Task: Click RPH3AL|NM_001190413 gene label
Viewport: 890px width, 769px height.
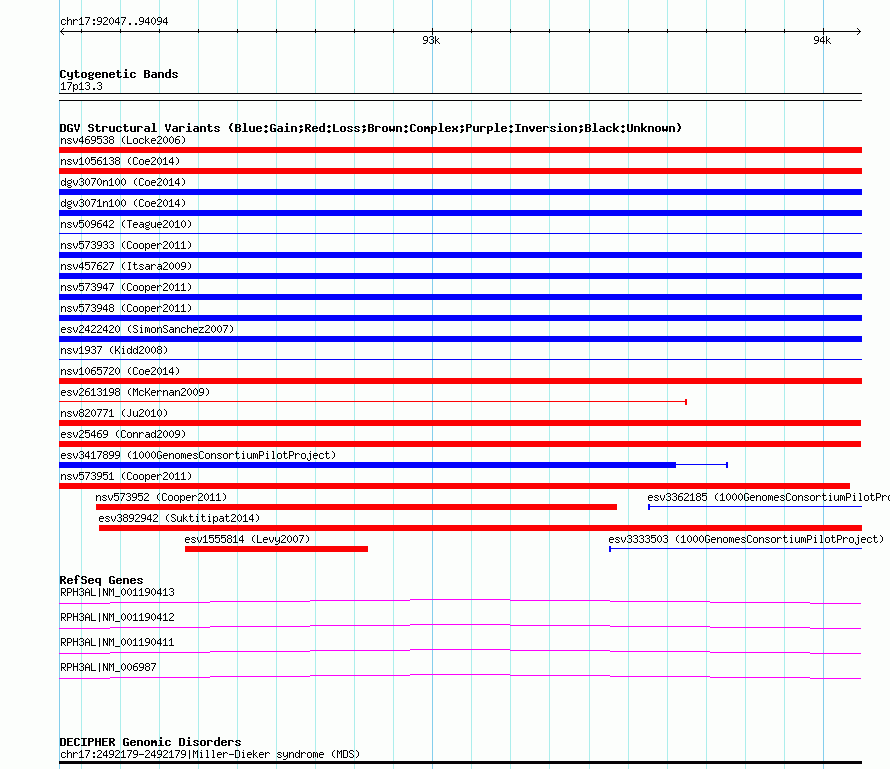Action: click(117, 592)
